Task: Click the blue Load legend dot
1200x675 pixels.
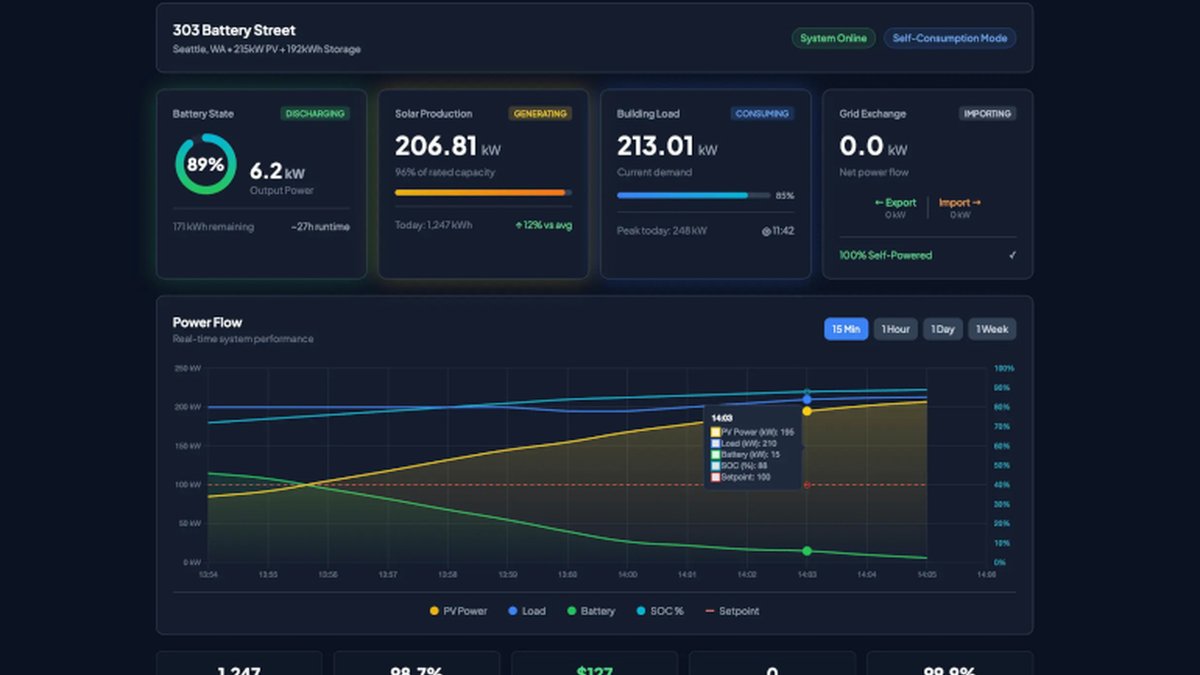Action: click(513, 611)
